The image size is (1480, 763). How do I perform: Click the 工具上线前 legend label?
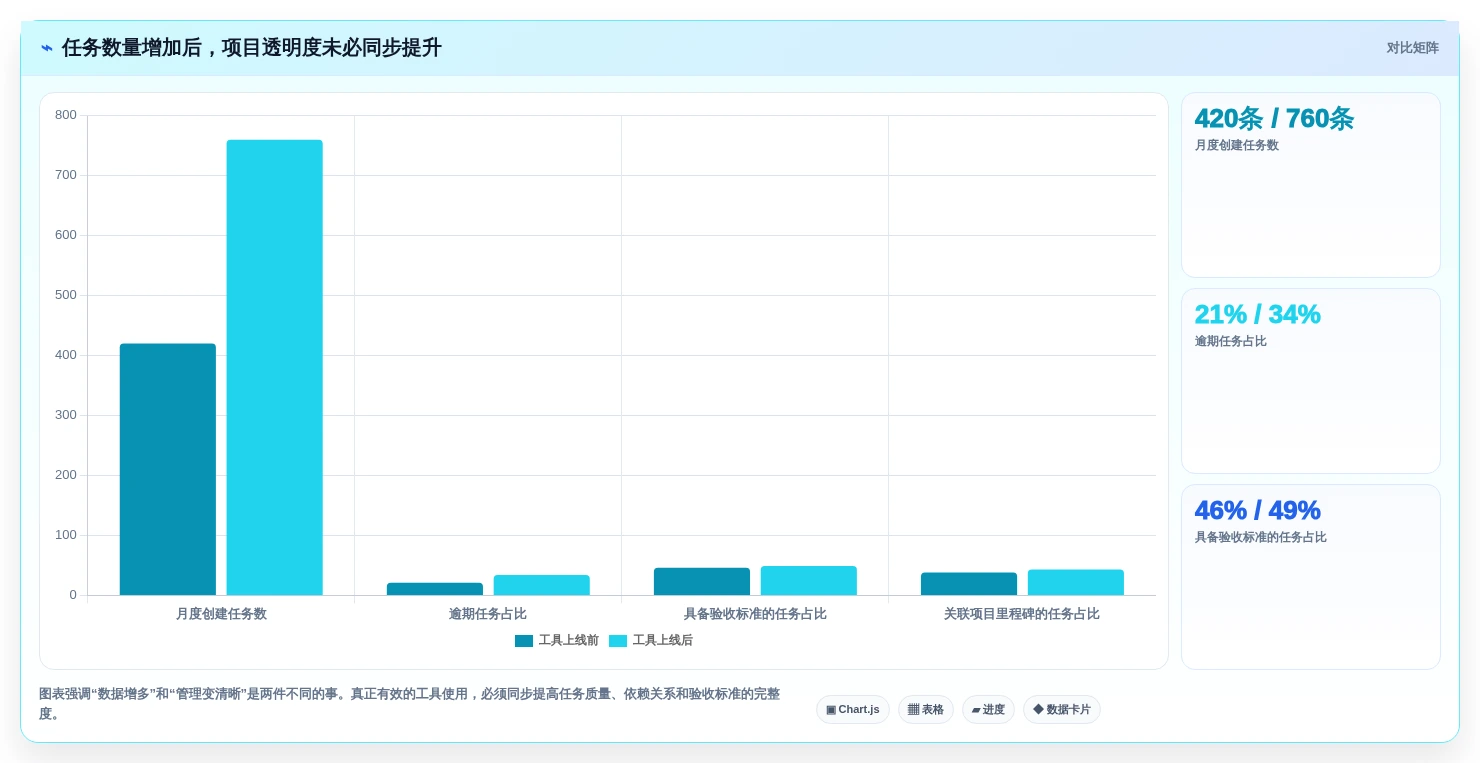point(568,641)
